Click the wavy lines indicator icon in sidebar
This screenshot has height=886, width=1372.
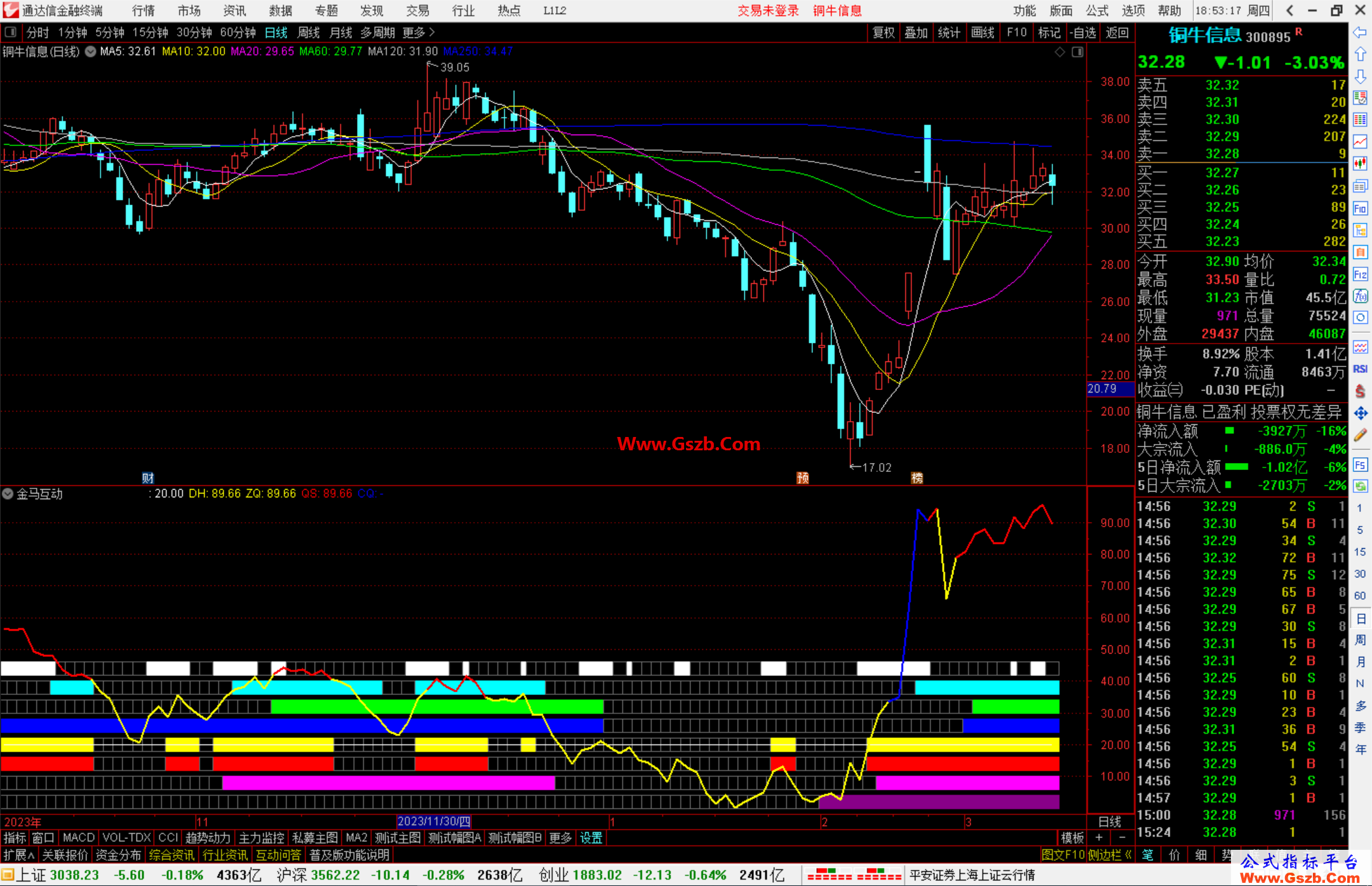(x=1360, y=347)
